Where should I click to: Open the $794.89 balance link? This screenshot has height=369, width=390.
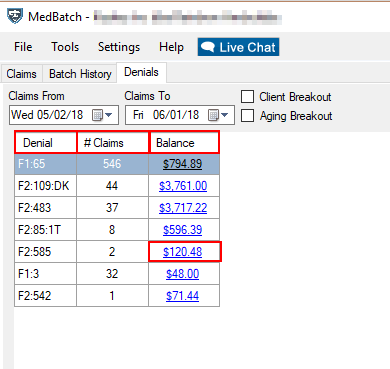(x=182, y=164)
